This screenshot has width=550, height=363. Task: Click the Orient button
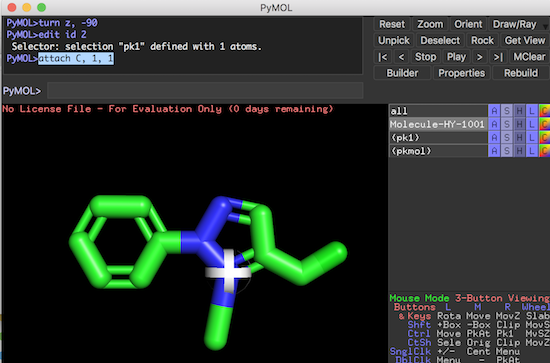[468, 24]
